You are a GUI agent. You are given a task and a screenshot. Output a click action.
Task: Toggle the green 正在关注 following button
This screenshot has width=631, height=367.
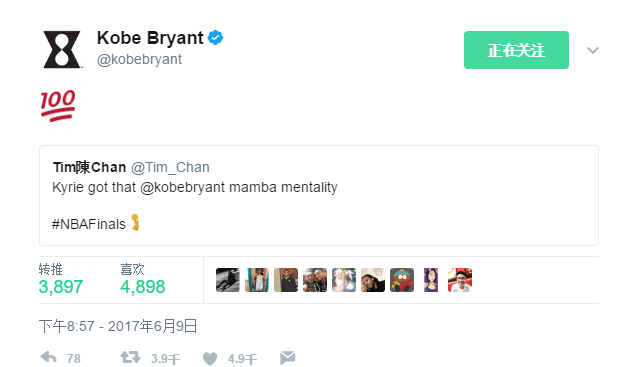coord(516,50)
